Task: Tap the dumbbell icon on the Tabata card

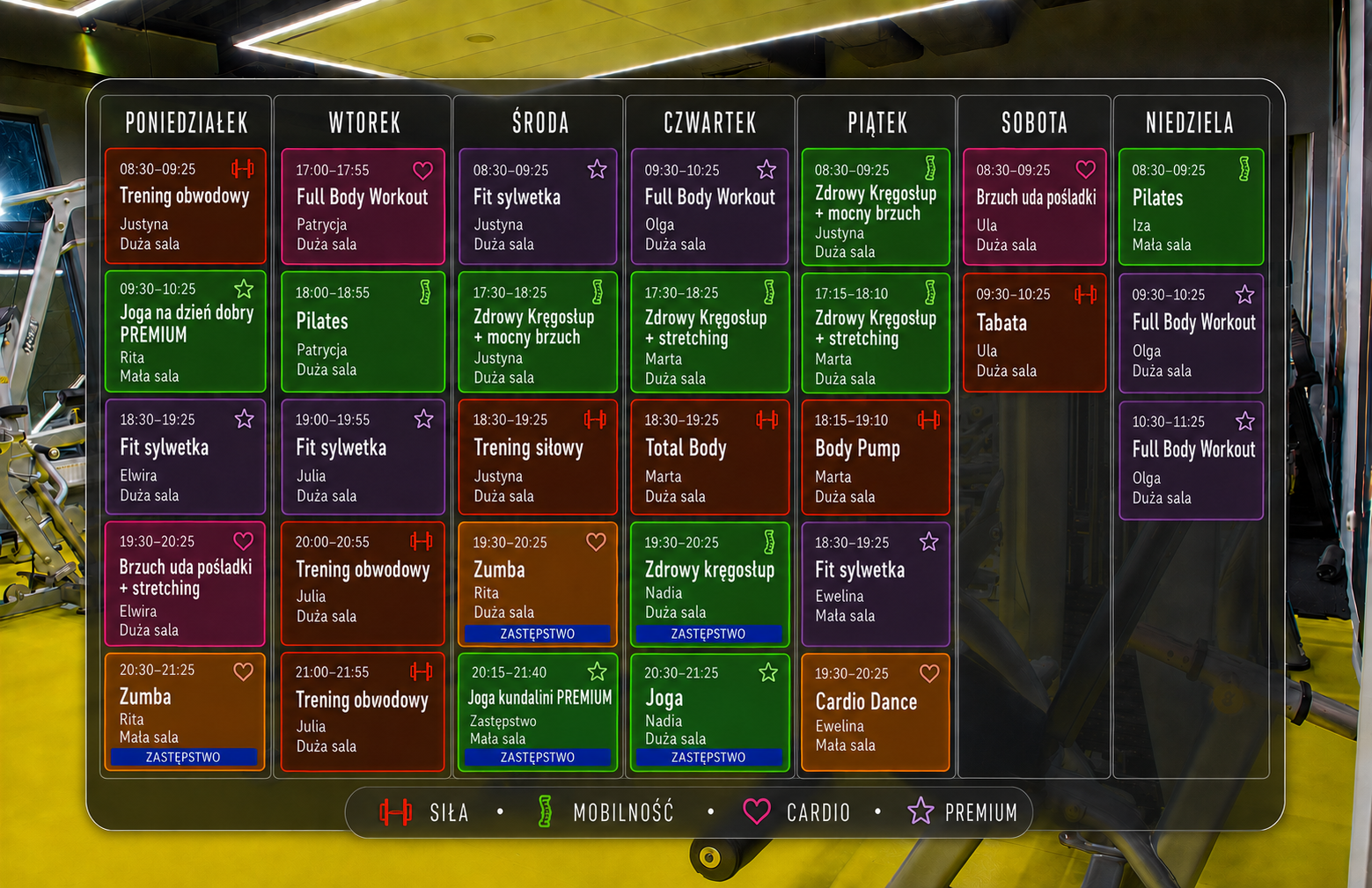Action: (x=1086, y=295)
